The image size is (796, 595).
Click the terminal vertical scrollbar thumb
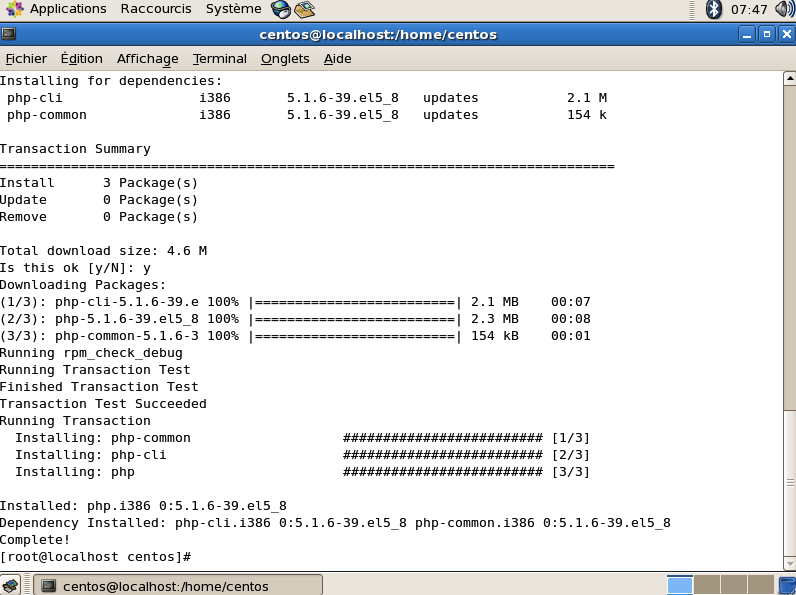click(x=789, y=482)
